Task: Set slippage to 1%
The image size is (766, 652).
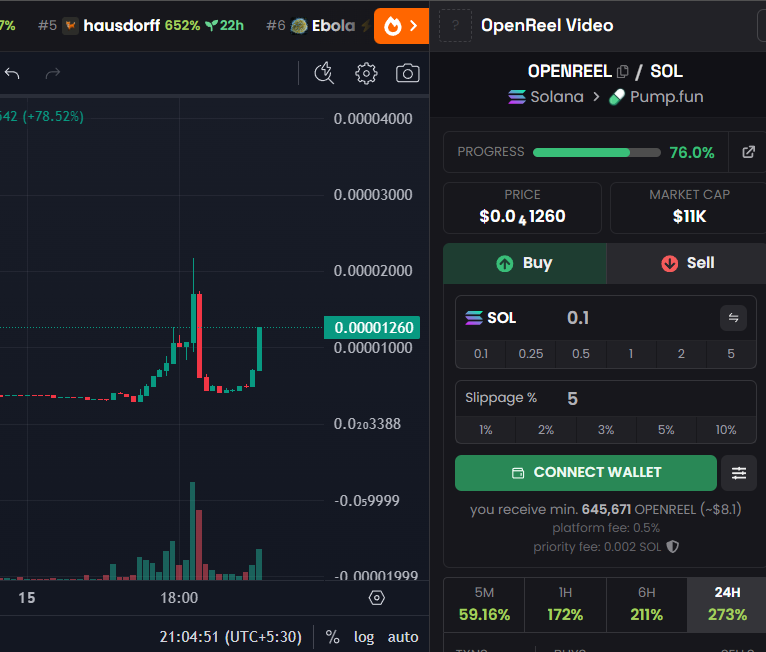Action: click(486, 430)
